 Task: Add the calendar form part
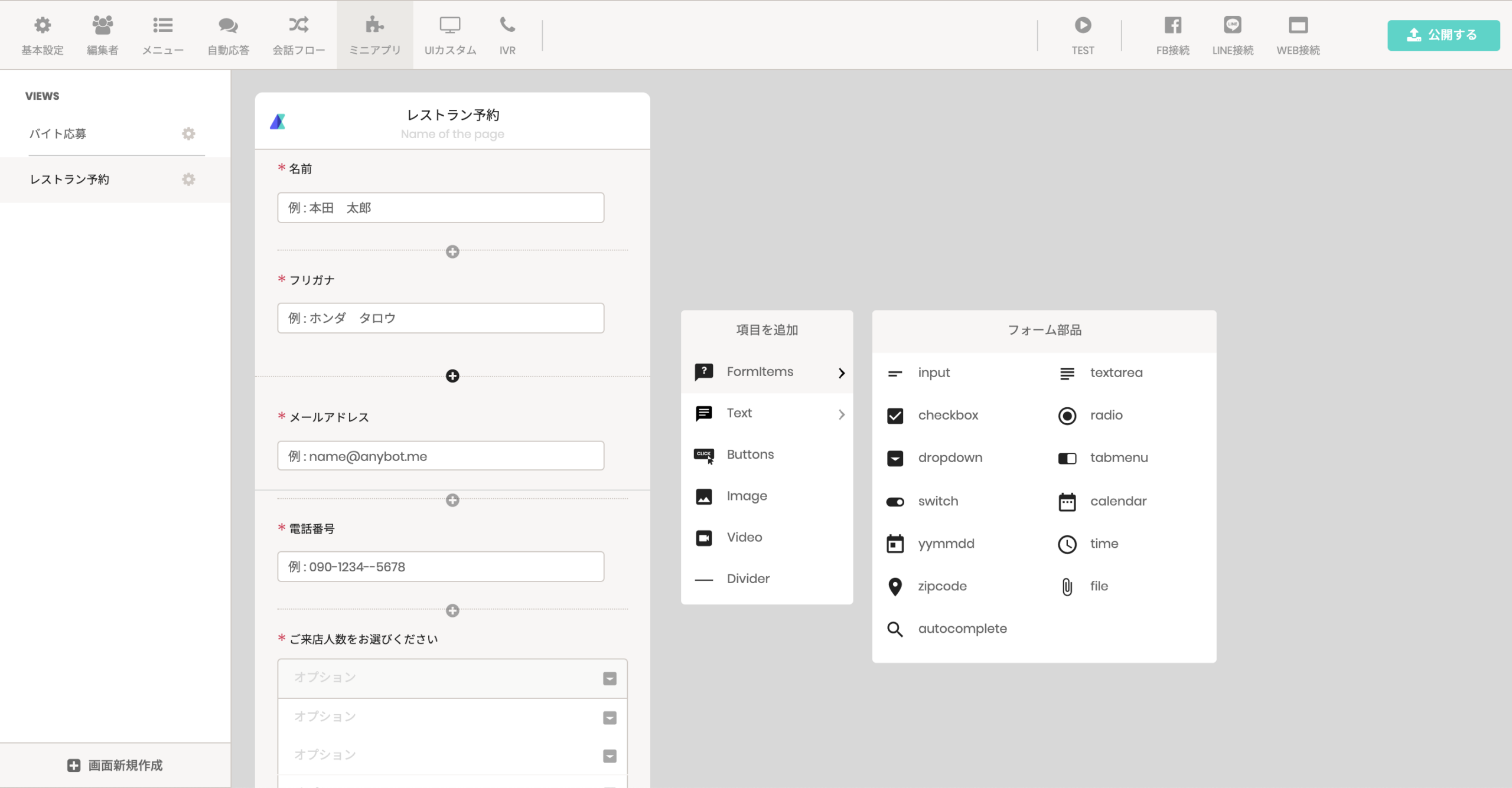point(1117,501)
